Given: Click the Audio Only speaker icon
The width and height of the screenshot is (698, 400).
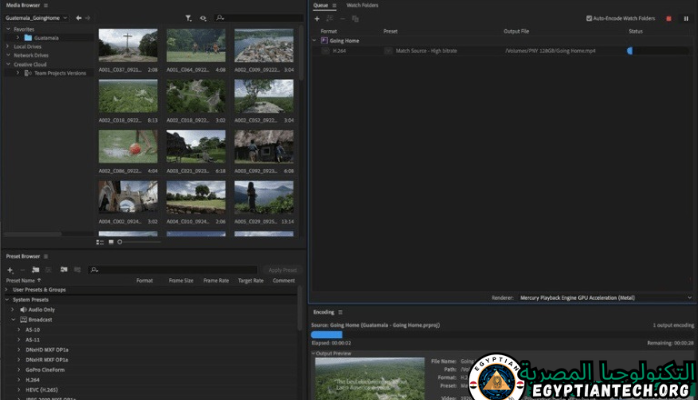Looking at the screenshot, I should pyautogui.click(x=23, y=310).
